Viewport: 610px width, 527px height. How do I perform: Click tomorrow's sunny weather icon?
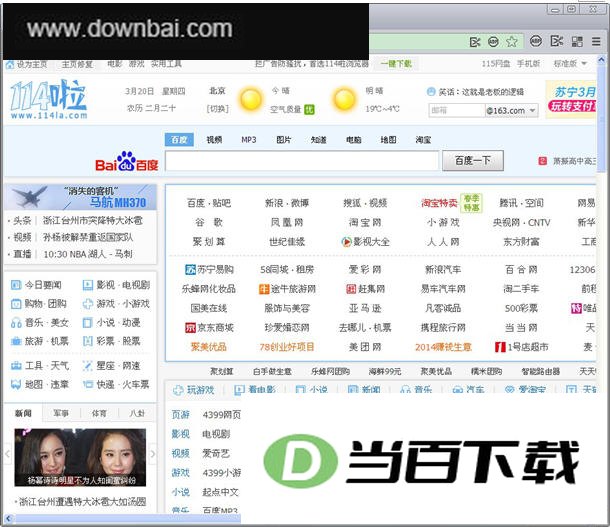click(x=344, y=99)
